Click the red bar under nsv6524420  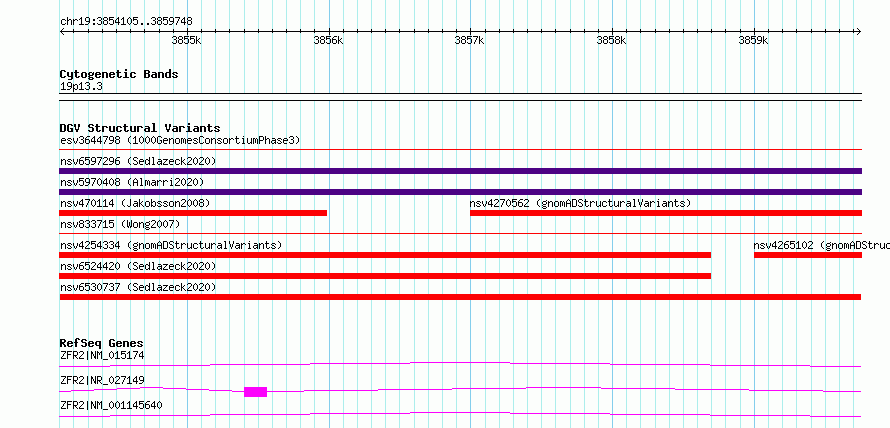[x=385, y=276]
